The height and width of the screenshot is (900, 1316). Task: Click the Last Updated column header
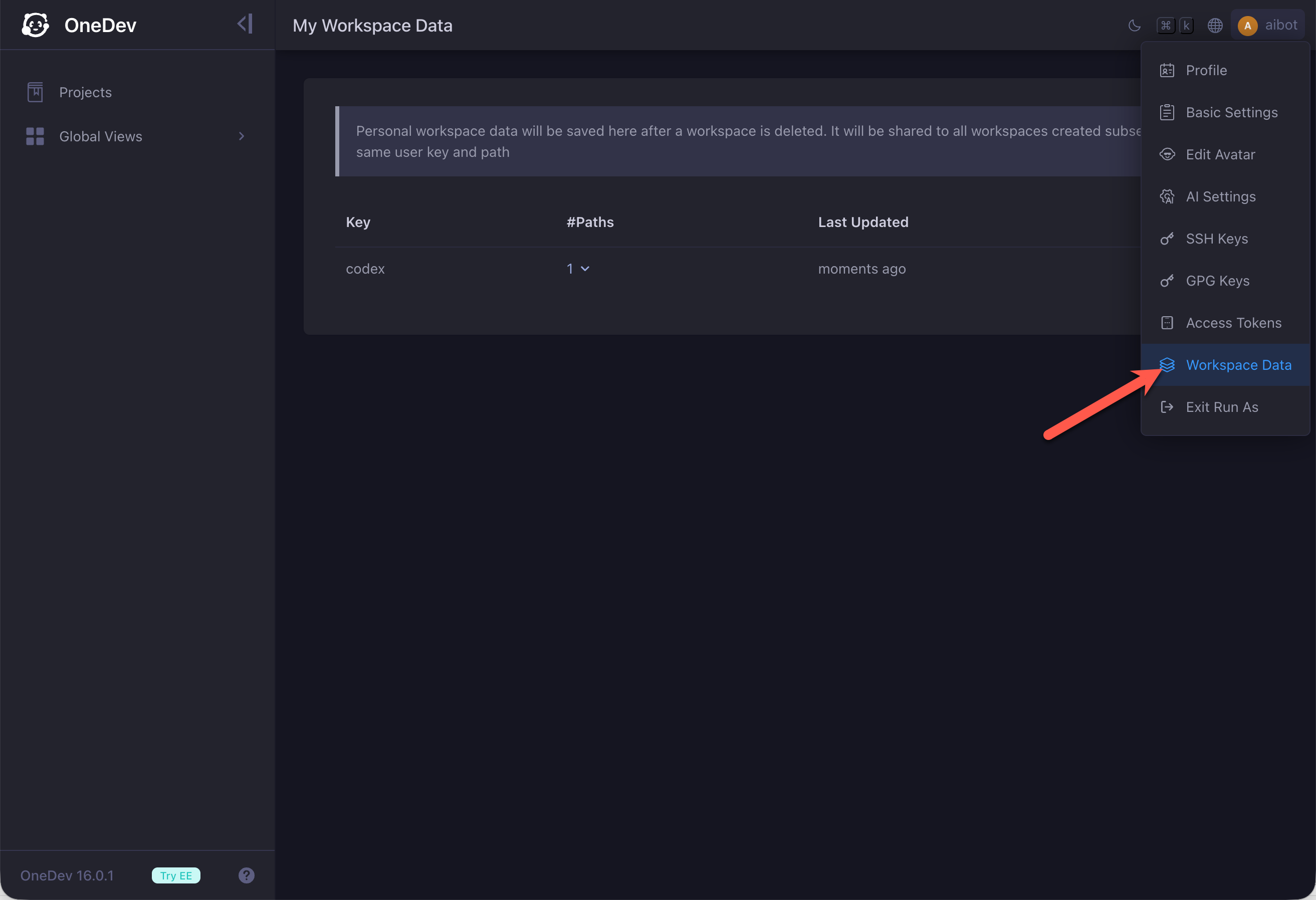coord(863,222)
